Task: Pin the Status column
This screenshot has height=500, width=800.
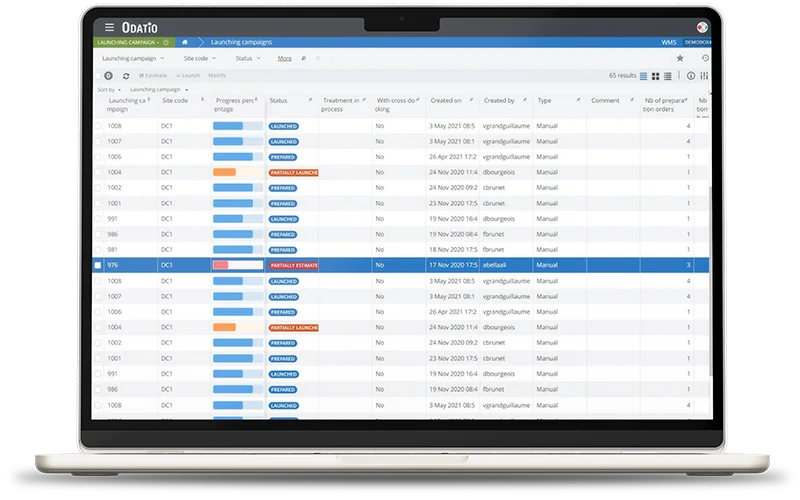Action: point(310,100)
